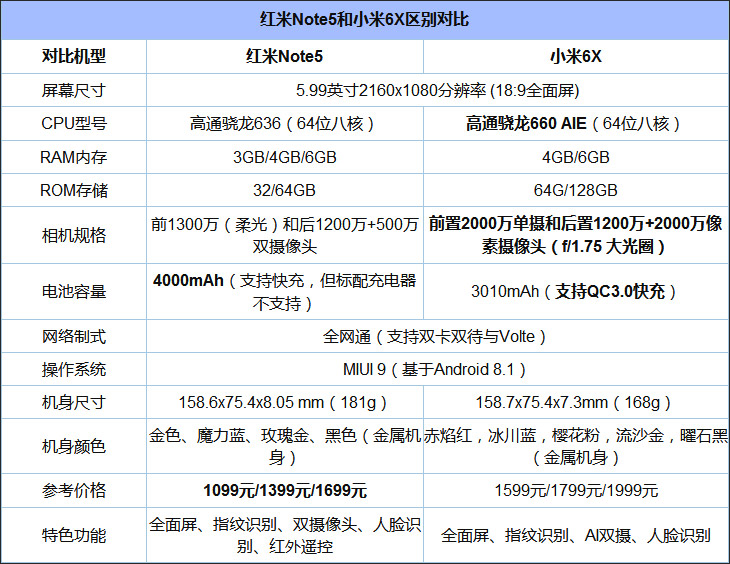Click the cell '3GB/4GB/6GB'

(284, 157)
